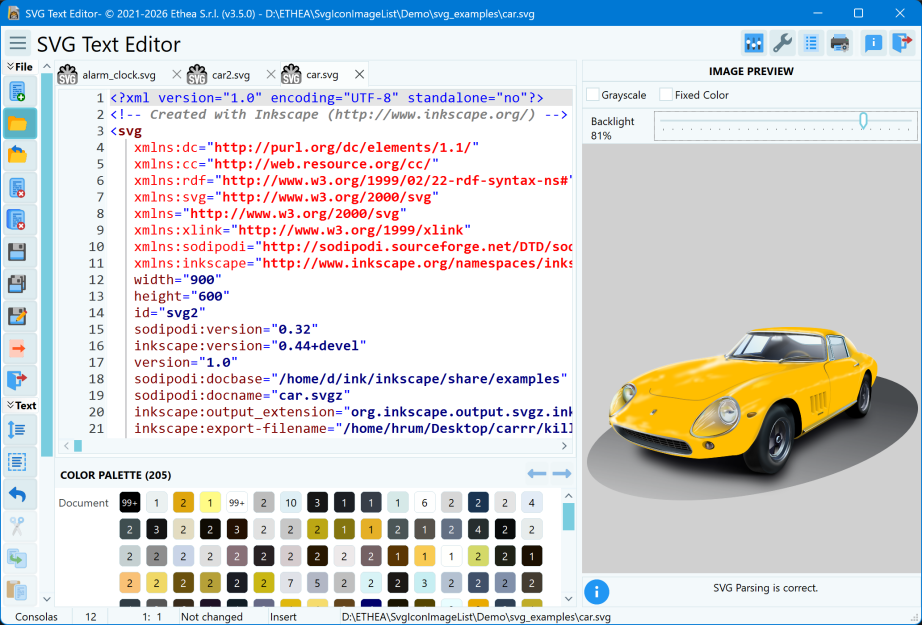Click the Close file icon
This screenshot has height=625, width=922.
click(x=18, y=188)
